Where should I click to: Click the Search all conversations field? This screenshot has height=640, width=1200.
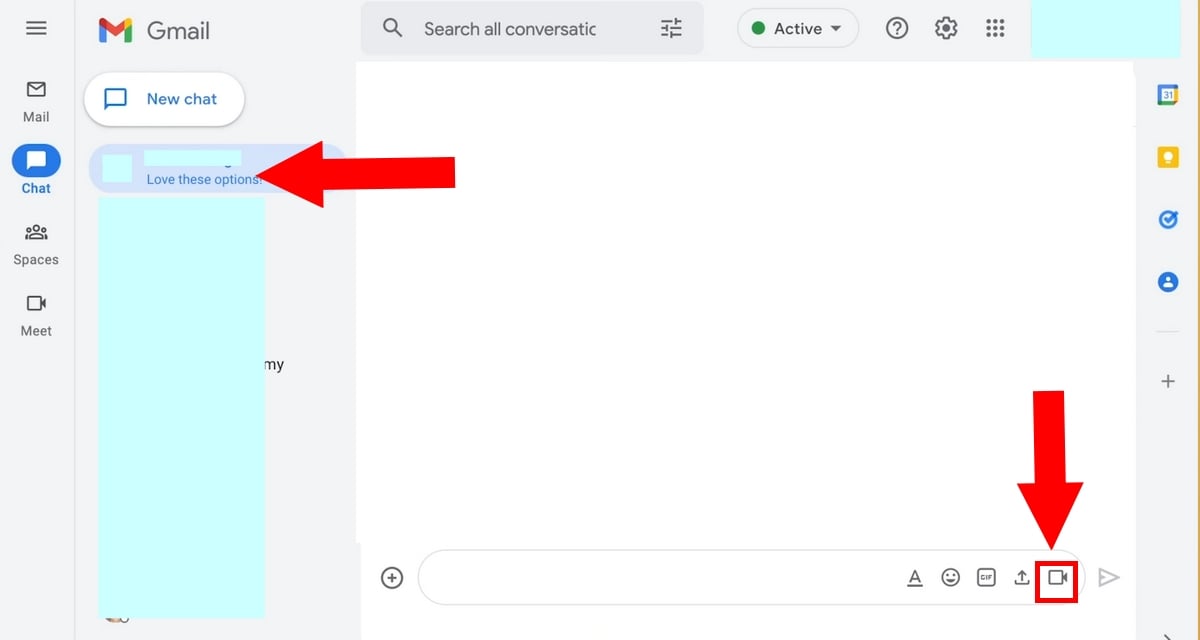pyautogui.click(x=509, y=29)
